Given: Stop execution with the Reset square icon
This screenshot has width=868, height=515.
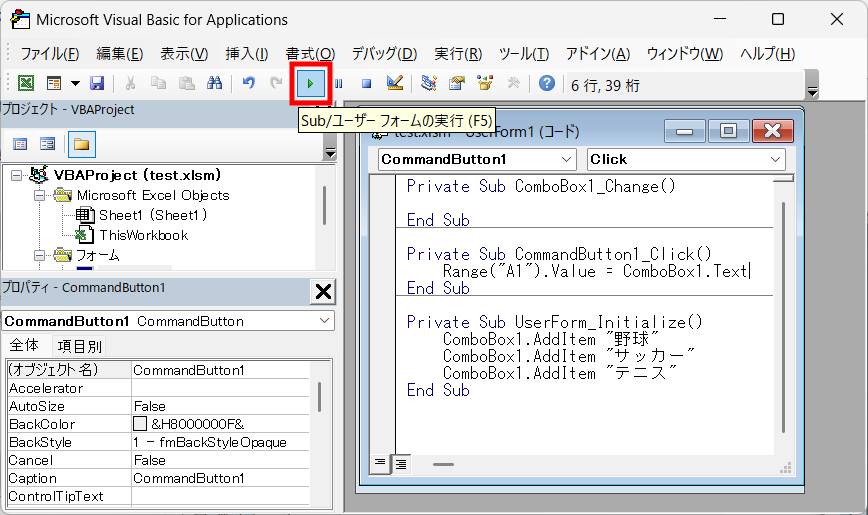Looking at the screenshot, I should click(366, 84).
